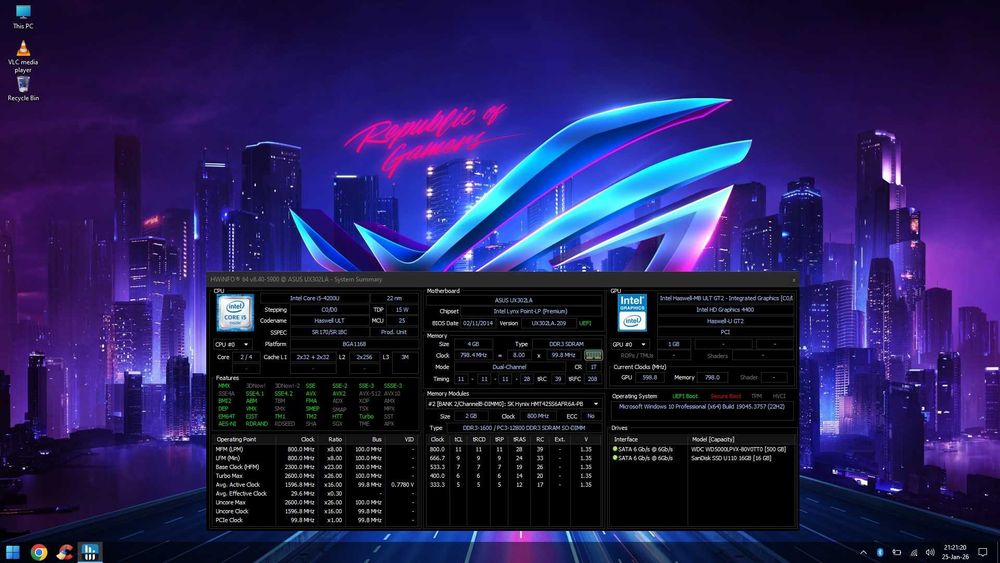Click the Haswell ULT codename value
Screen dimensions: 1000x563
(x=329, y=321)
